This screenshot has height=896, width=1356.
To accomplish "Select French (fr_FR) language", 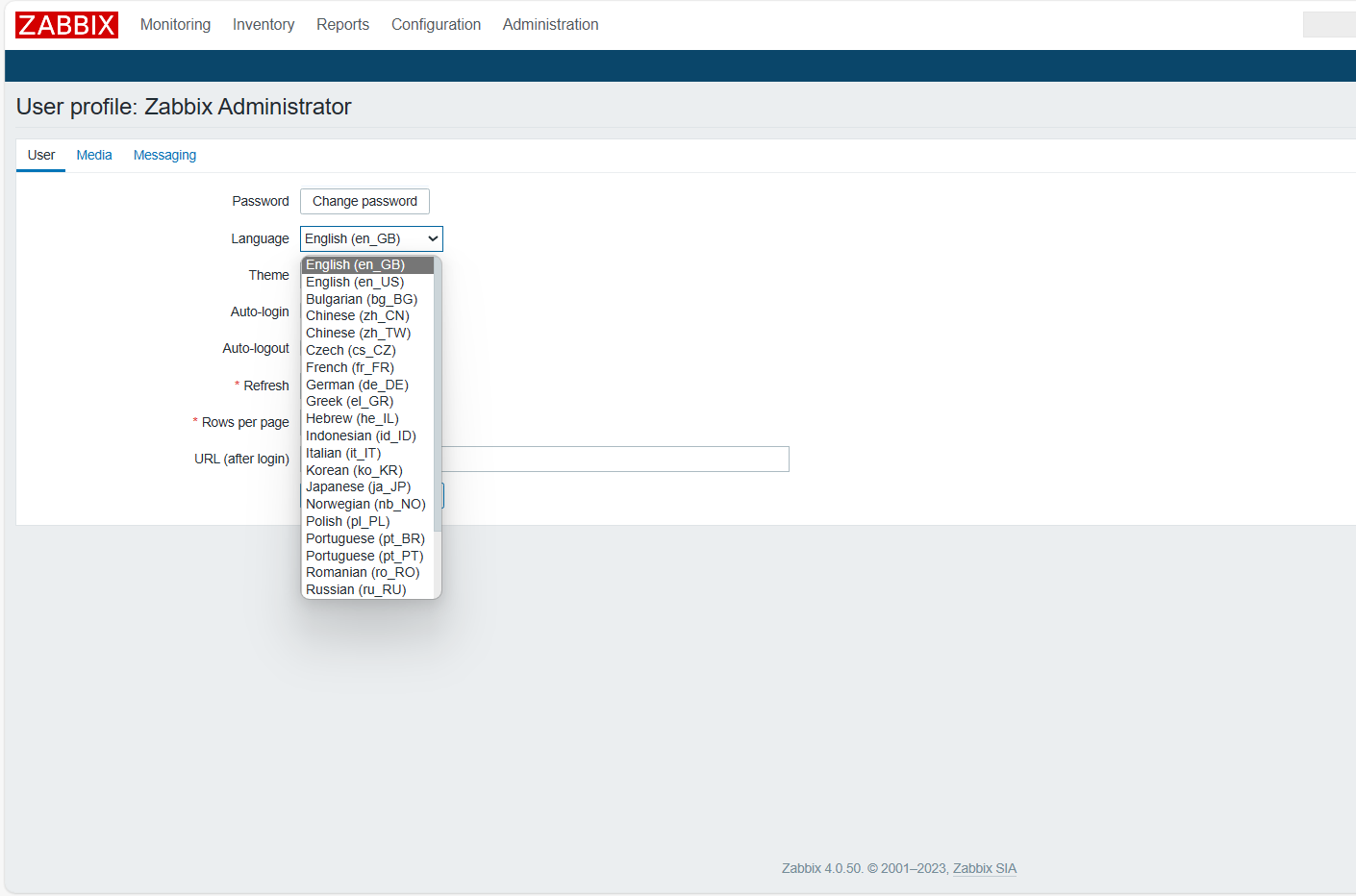I will (367, 367).
